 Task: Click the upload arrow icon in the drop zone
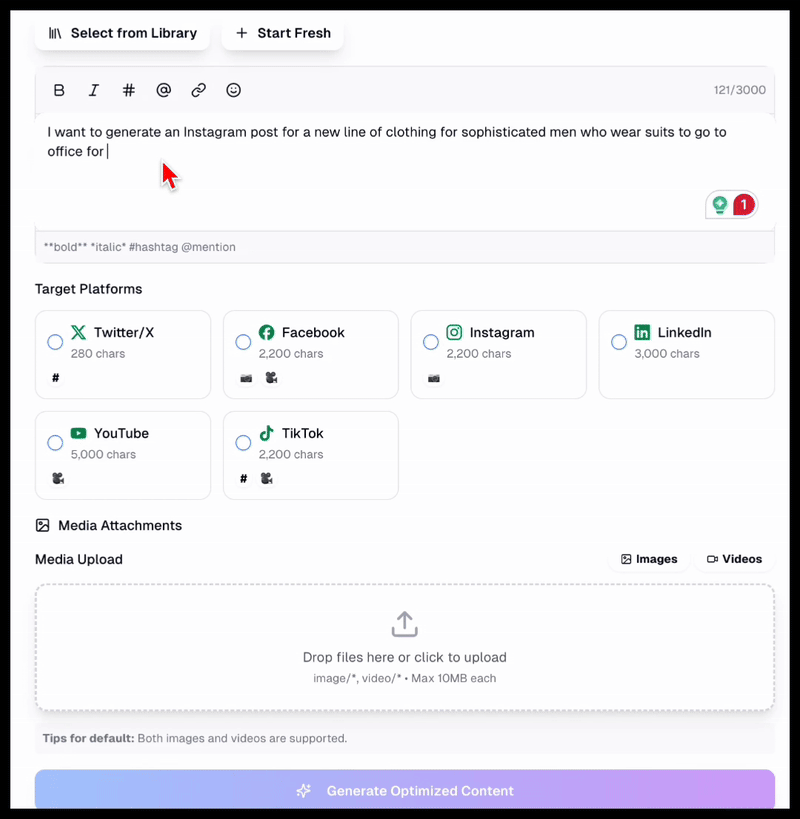pyautogui.click(x=404, y=622)
